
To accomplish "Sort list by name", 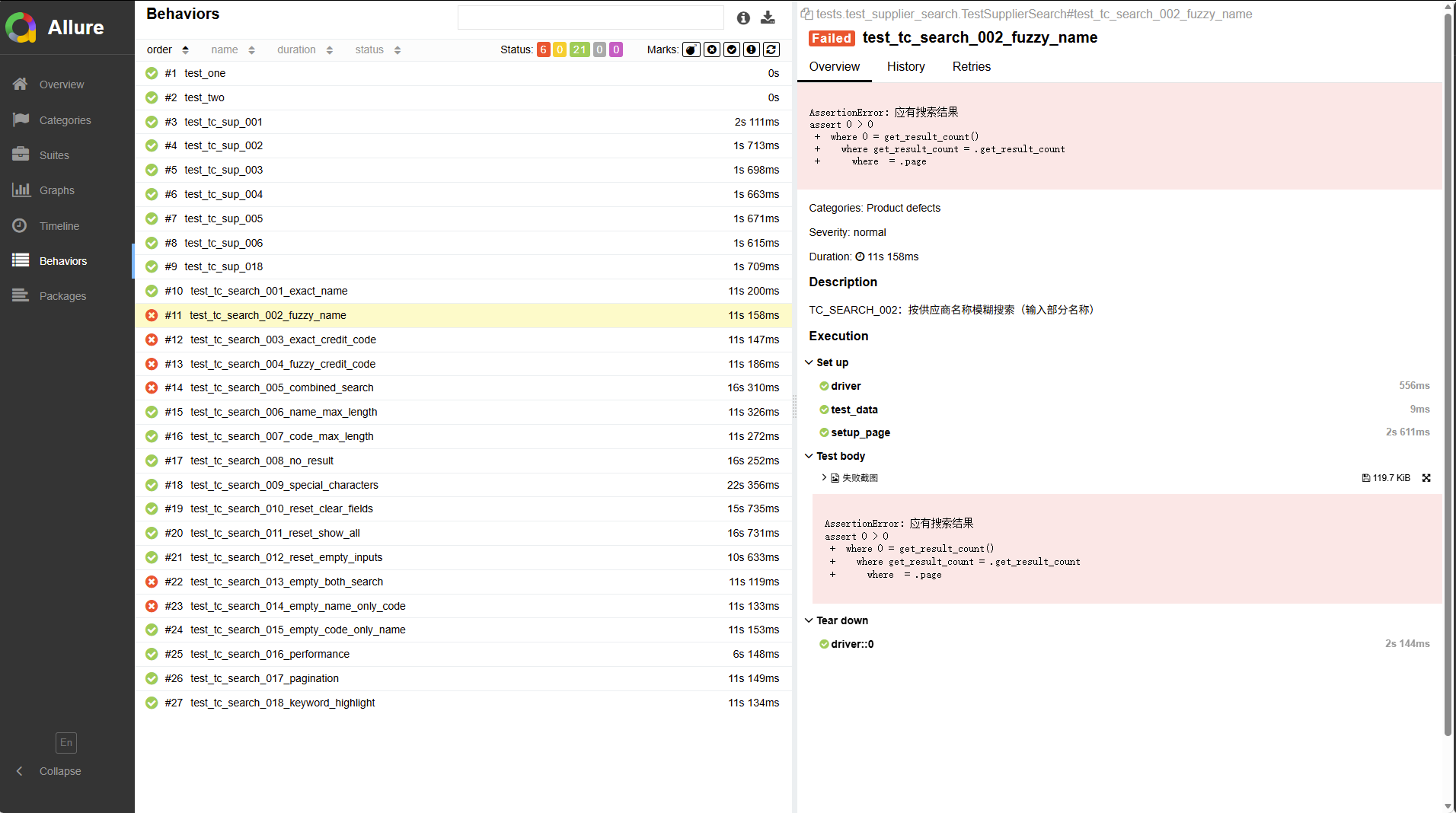I will coord(233,49).
